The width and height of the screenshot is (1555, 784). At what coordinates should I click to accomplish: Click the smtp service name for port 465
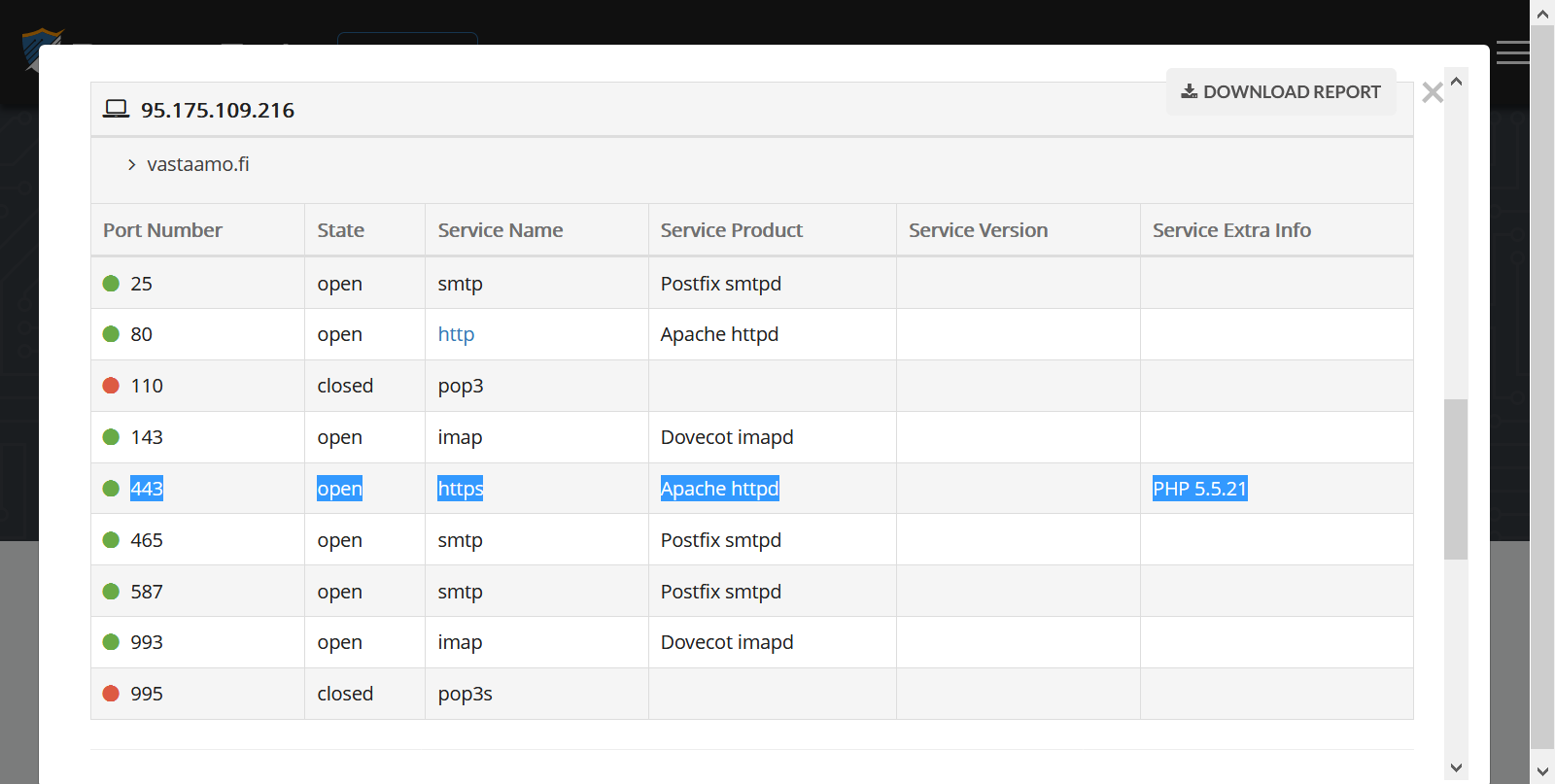[x=460, y=540]
